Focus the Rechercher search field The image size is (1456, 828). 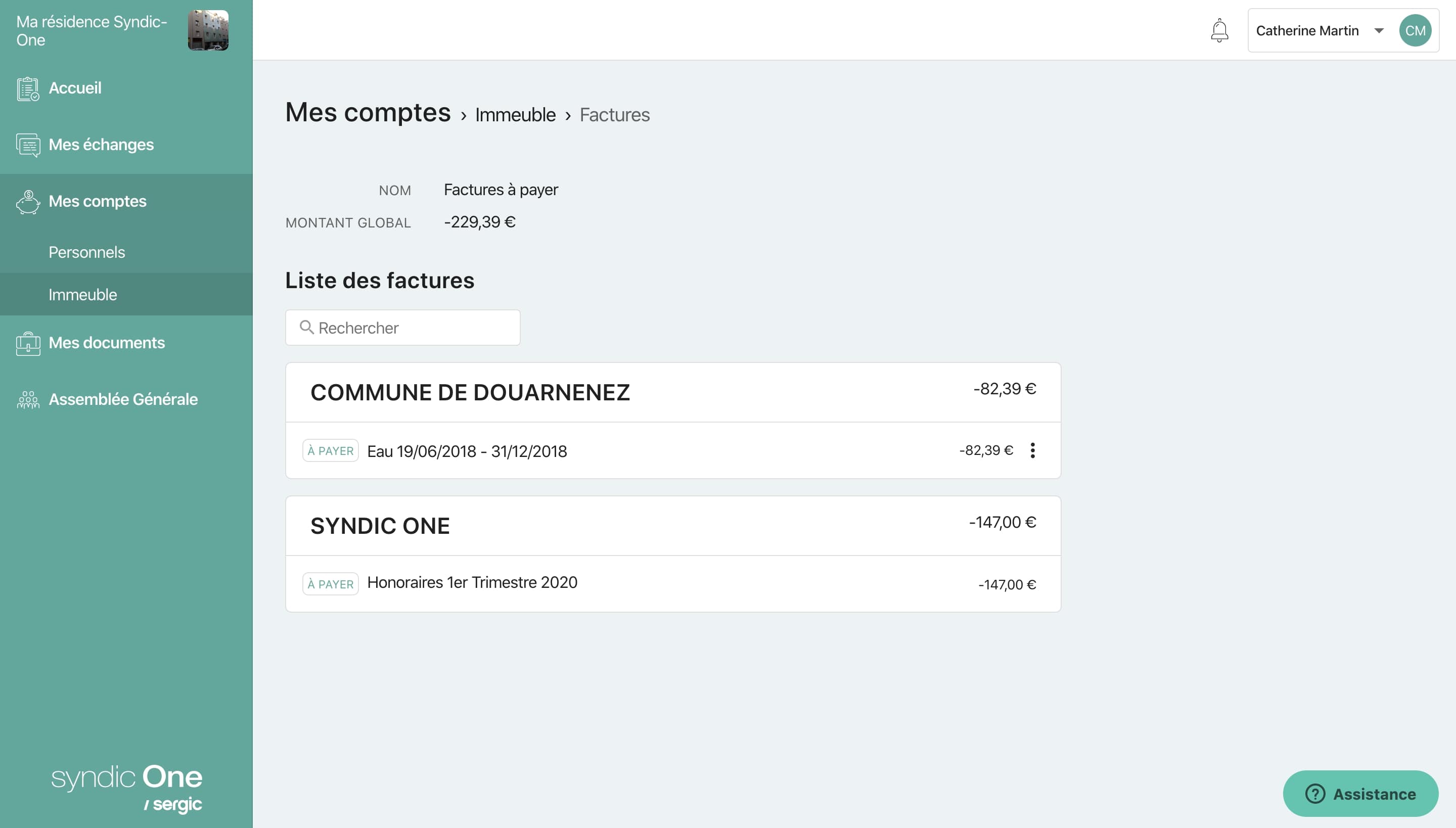pyautogui.click(x=402, y=328)
